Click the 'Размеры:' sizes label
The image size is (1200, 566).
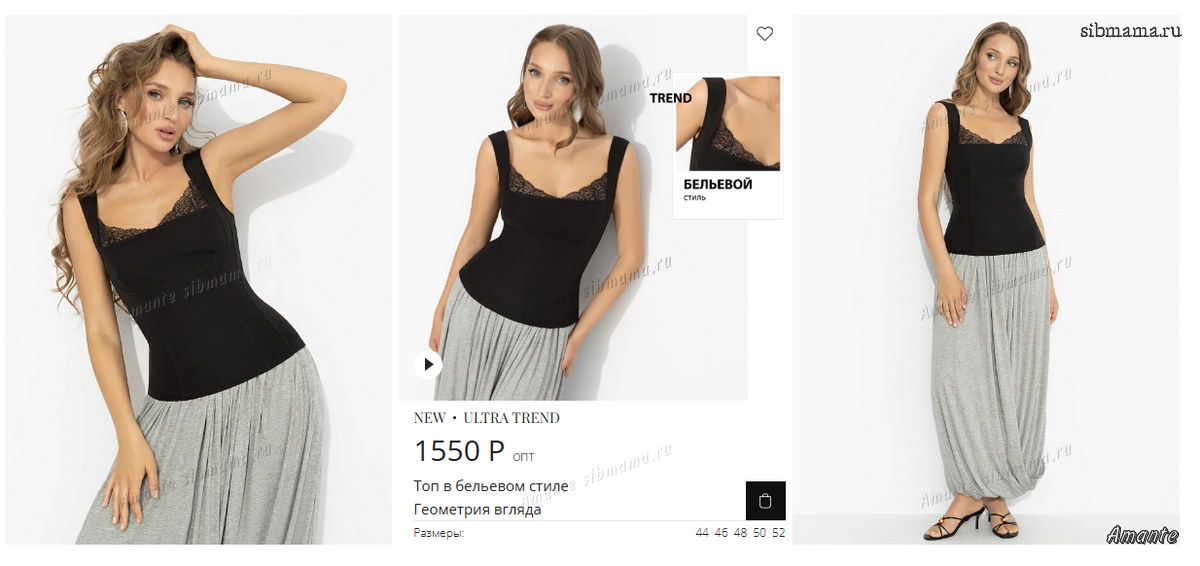pos(439,533)
